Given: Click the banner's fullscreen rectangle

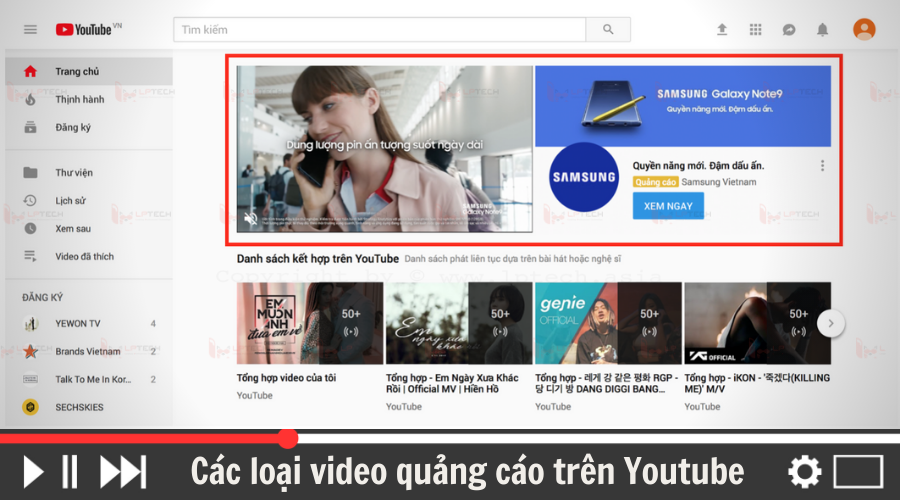Looking at the screenshot, I should [x=858, y=472].
